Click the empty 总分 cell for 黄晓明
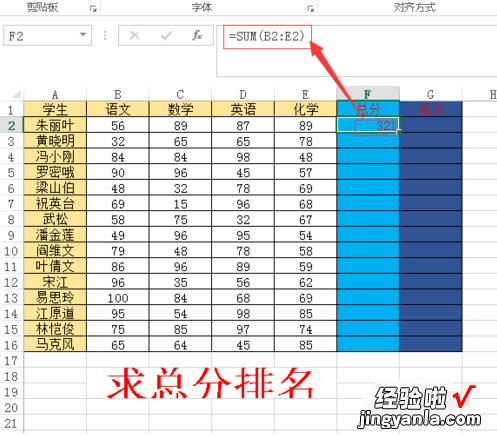This screenshot has height=436, width=497. tap(368, 141)
